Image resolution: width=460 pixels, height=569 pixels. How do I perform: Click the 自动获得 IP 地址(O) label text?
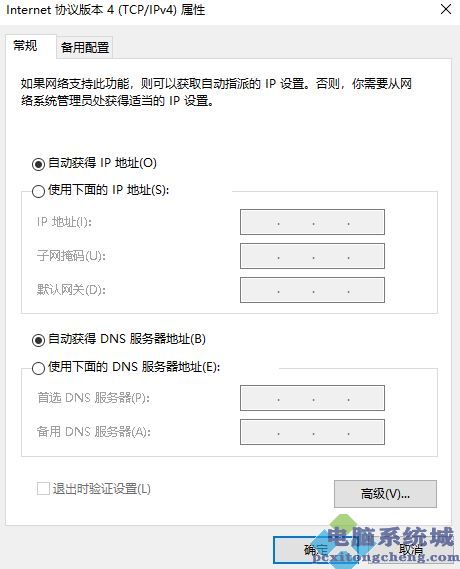(x=102, y=163)
